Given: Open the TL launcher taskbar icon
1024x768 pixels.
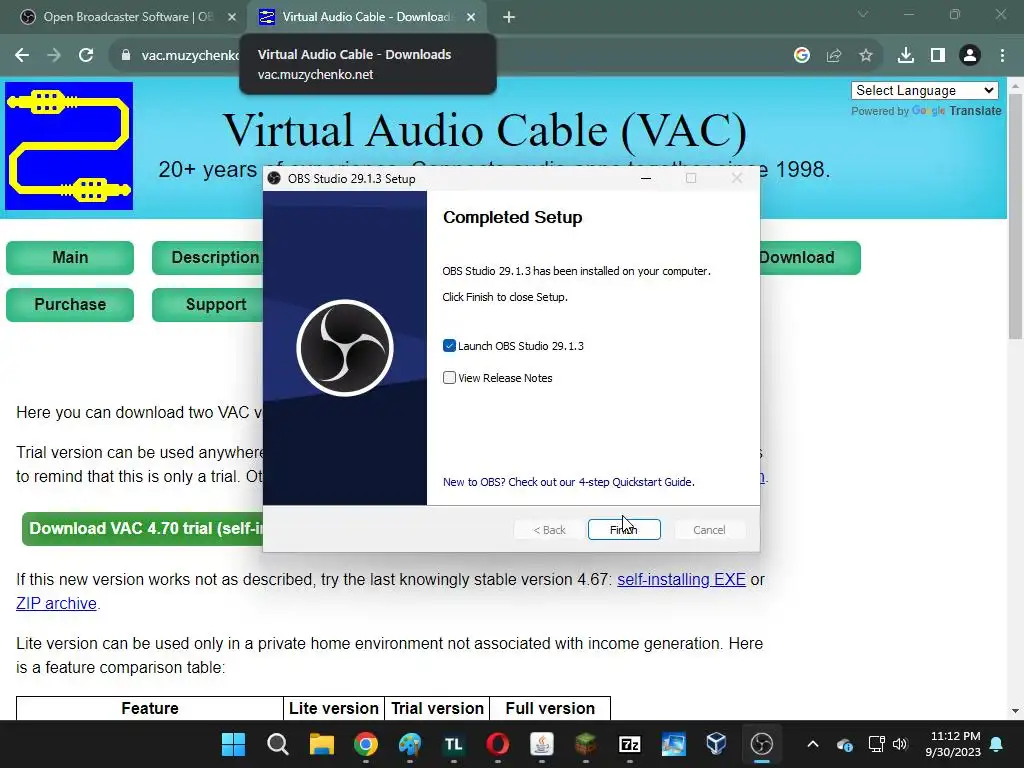Looking at the screenshot, I should (x=453, y=744).
